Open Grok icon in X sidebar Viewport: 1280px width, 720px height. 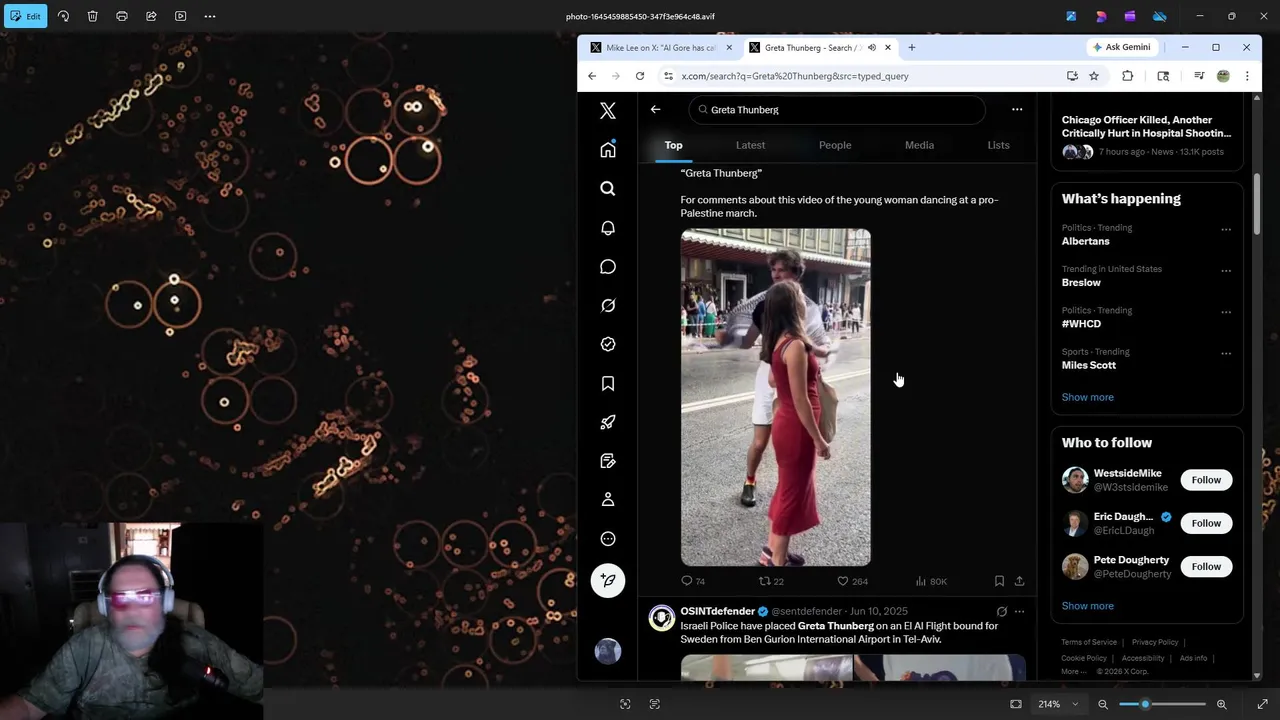coord(608,306)
